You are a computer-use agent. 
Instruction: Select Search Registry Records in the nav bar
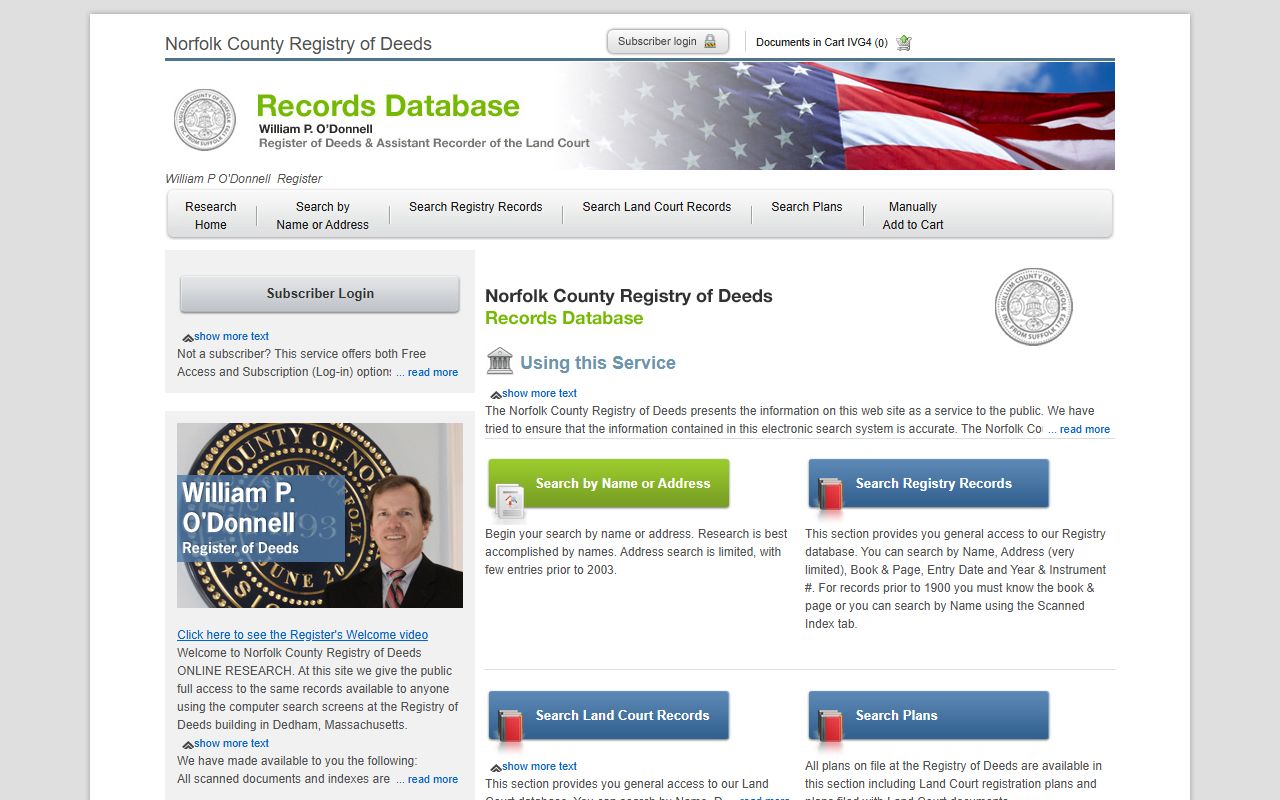(475, 207)
